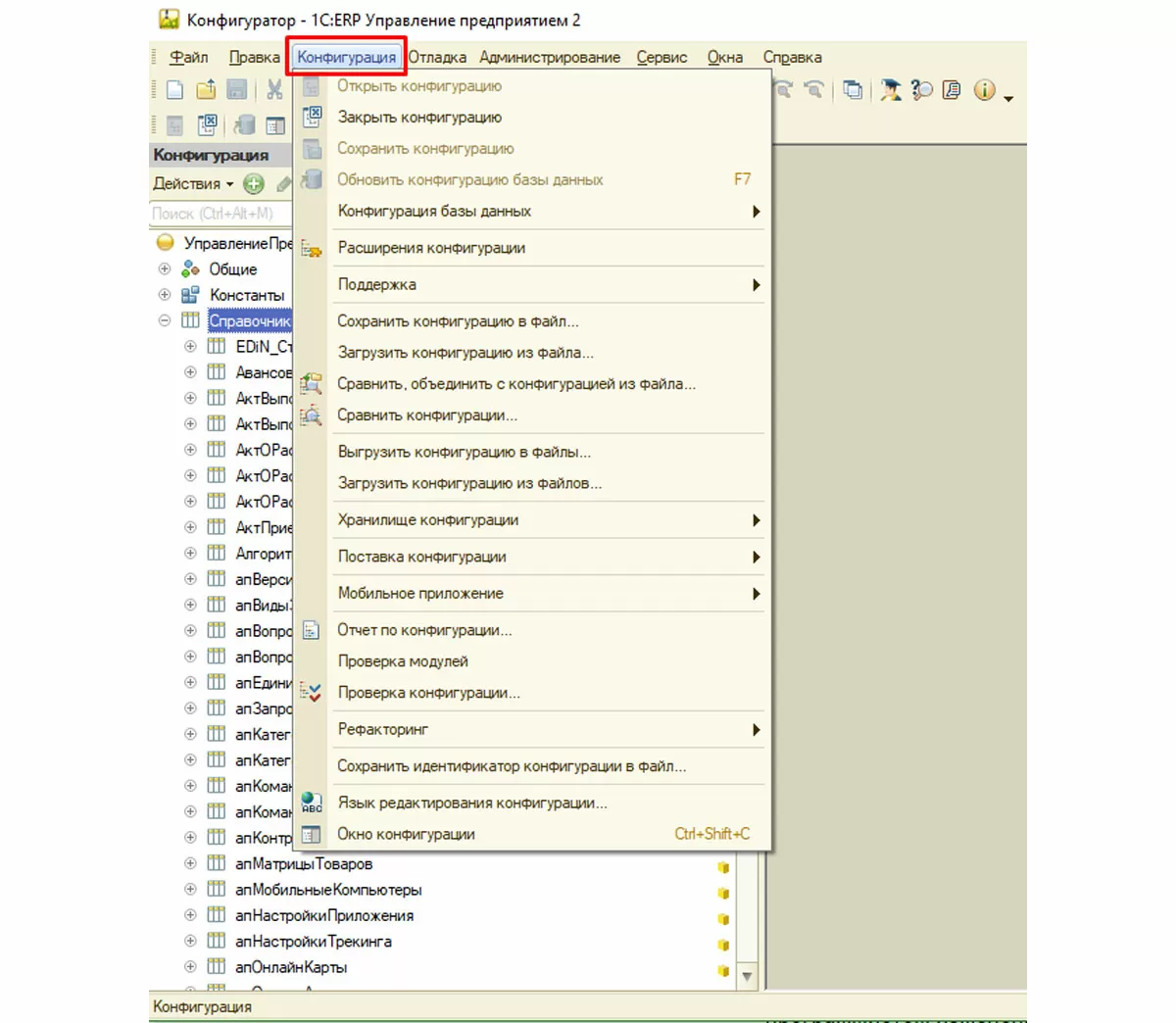Expand the EDiN_Ст catalog node
This screenshot has width=1176, height=1023.
pos(190,346)
